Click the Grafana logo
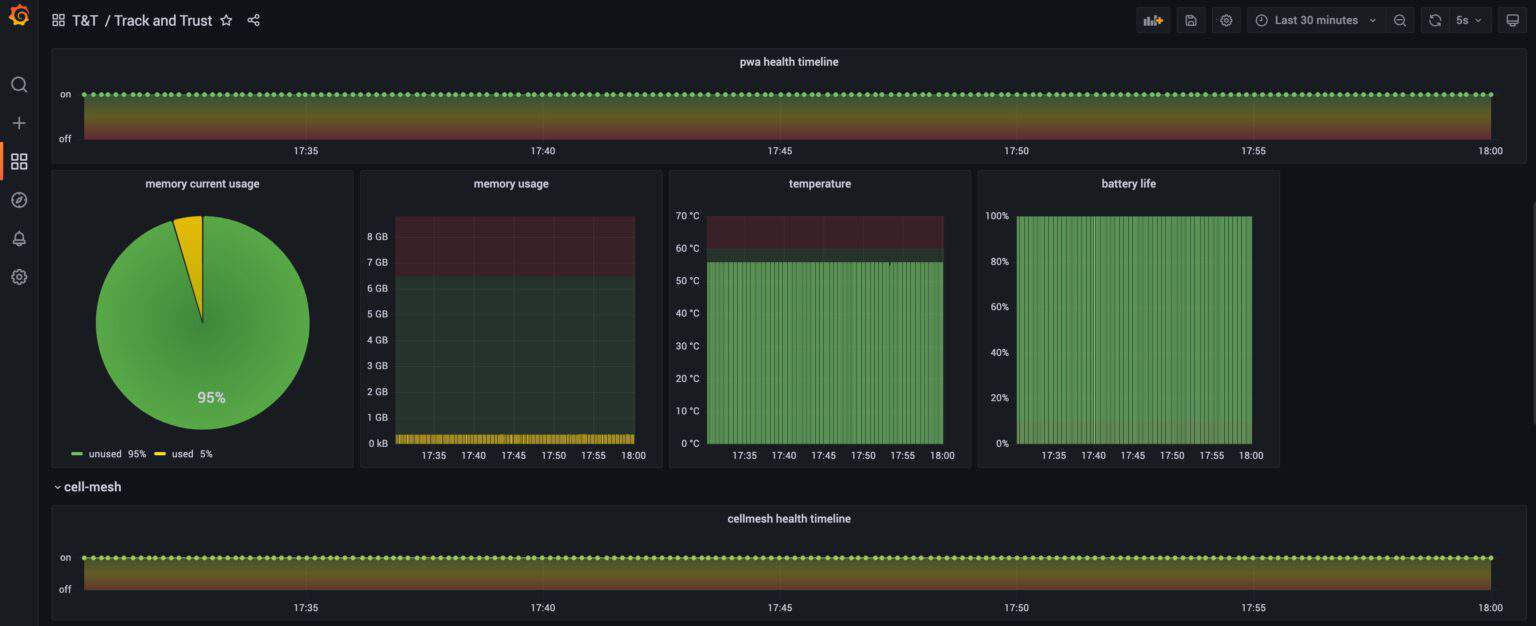 pos(18,16)
